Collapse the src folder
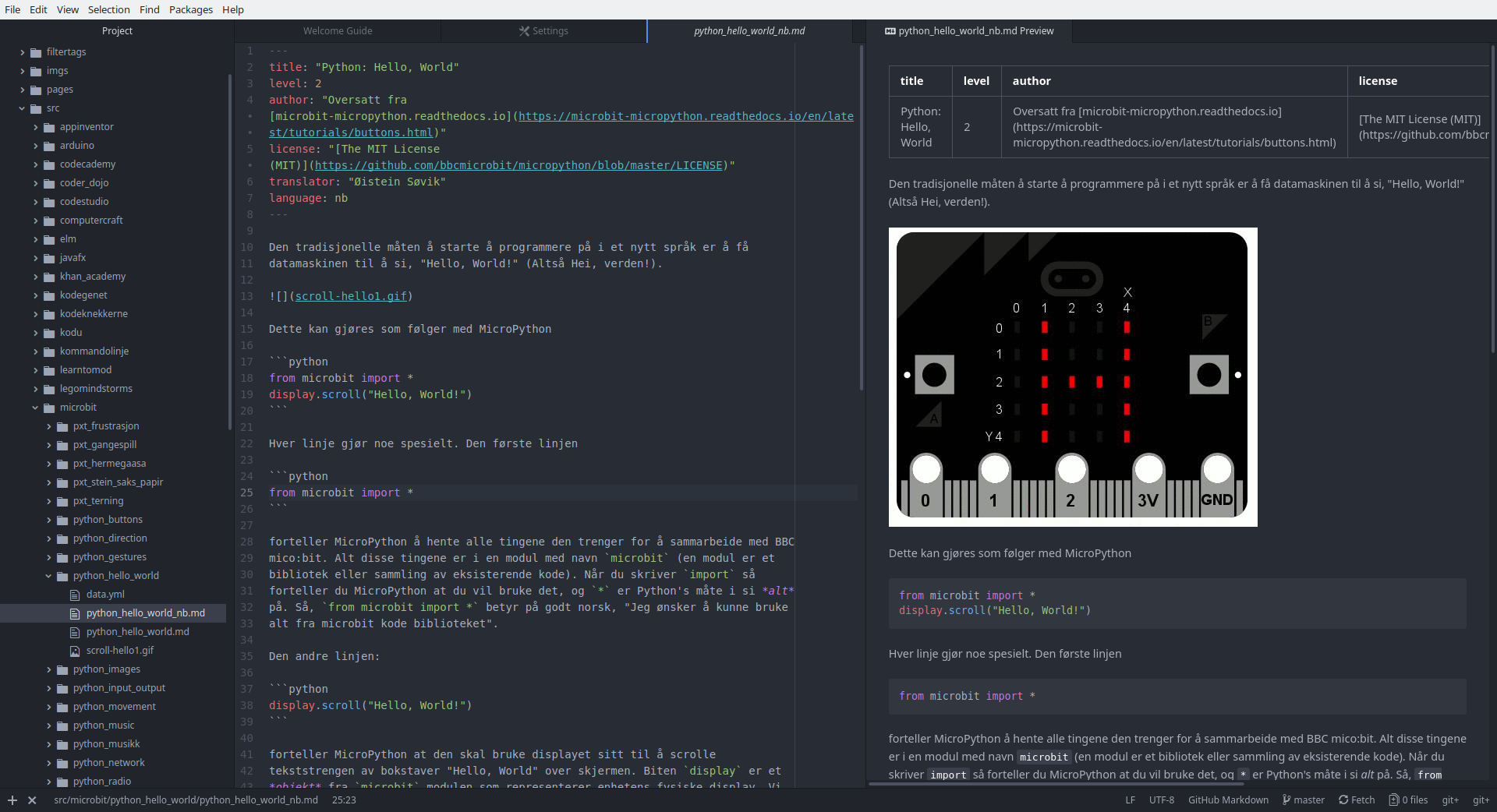 pos(22,108)
